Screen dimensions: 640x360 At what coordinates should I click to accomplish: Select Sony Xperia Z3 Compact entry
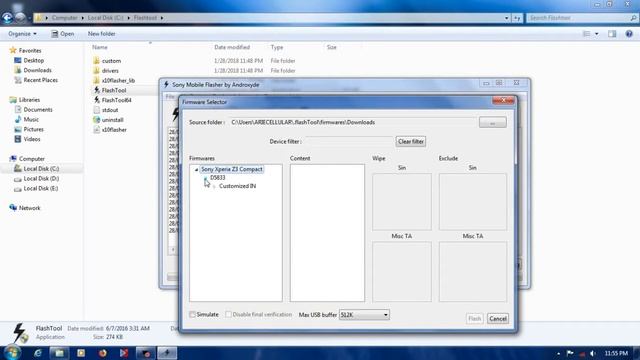click(231, 169)
